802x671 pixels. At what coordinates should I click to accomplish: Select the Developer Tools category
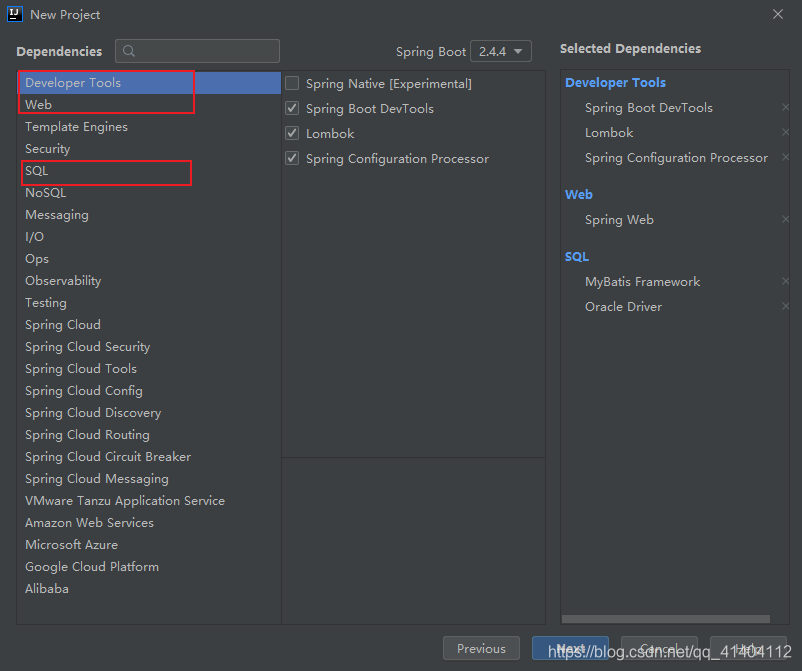coord(149,83)
